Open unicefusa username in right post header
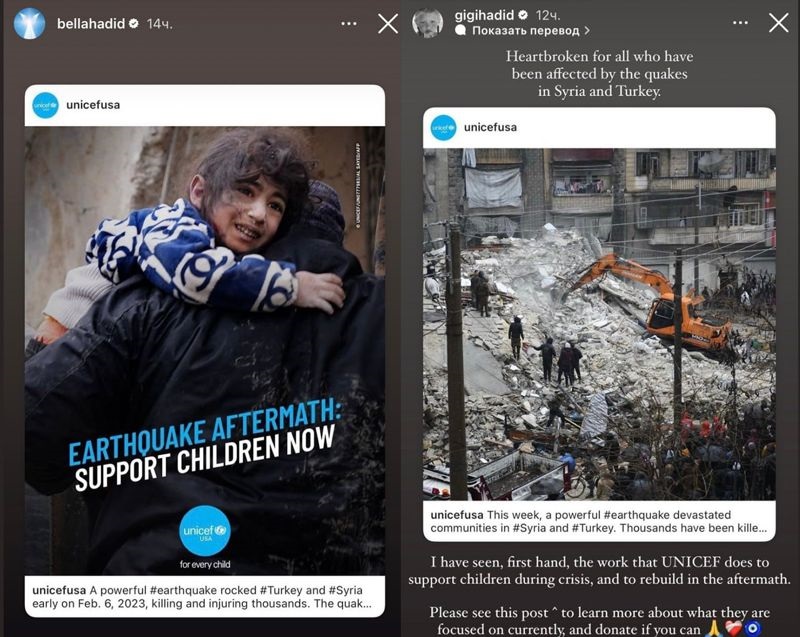 pos(490,128)
